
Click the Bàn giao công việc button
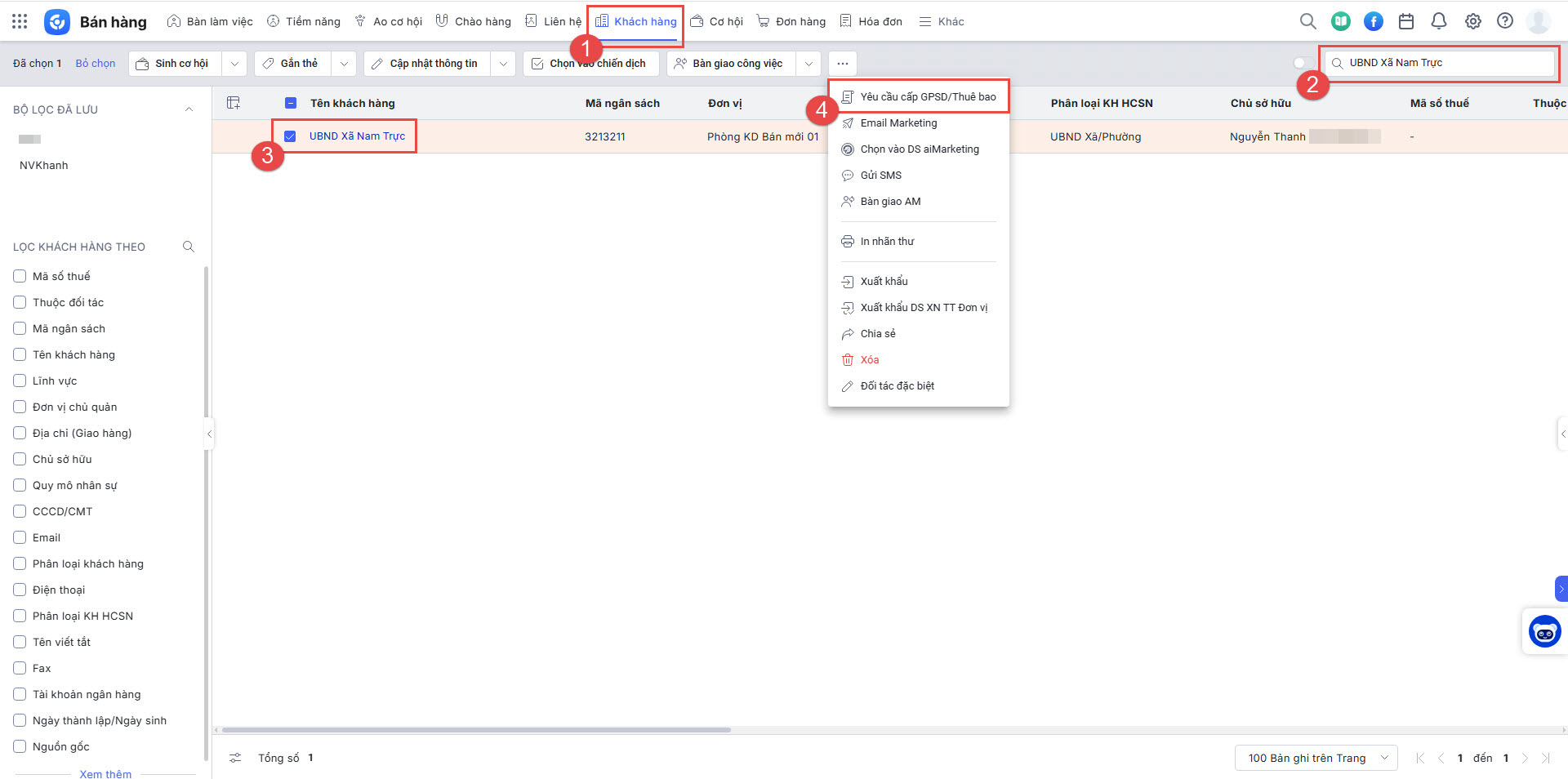click(x=732, y=64)
